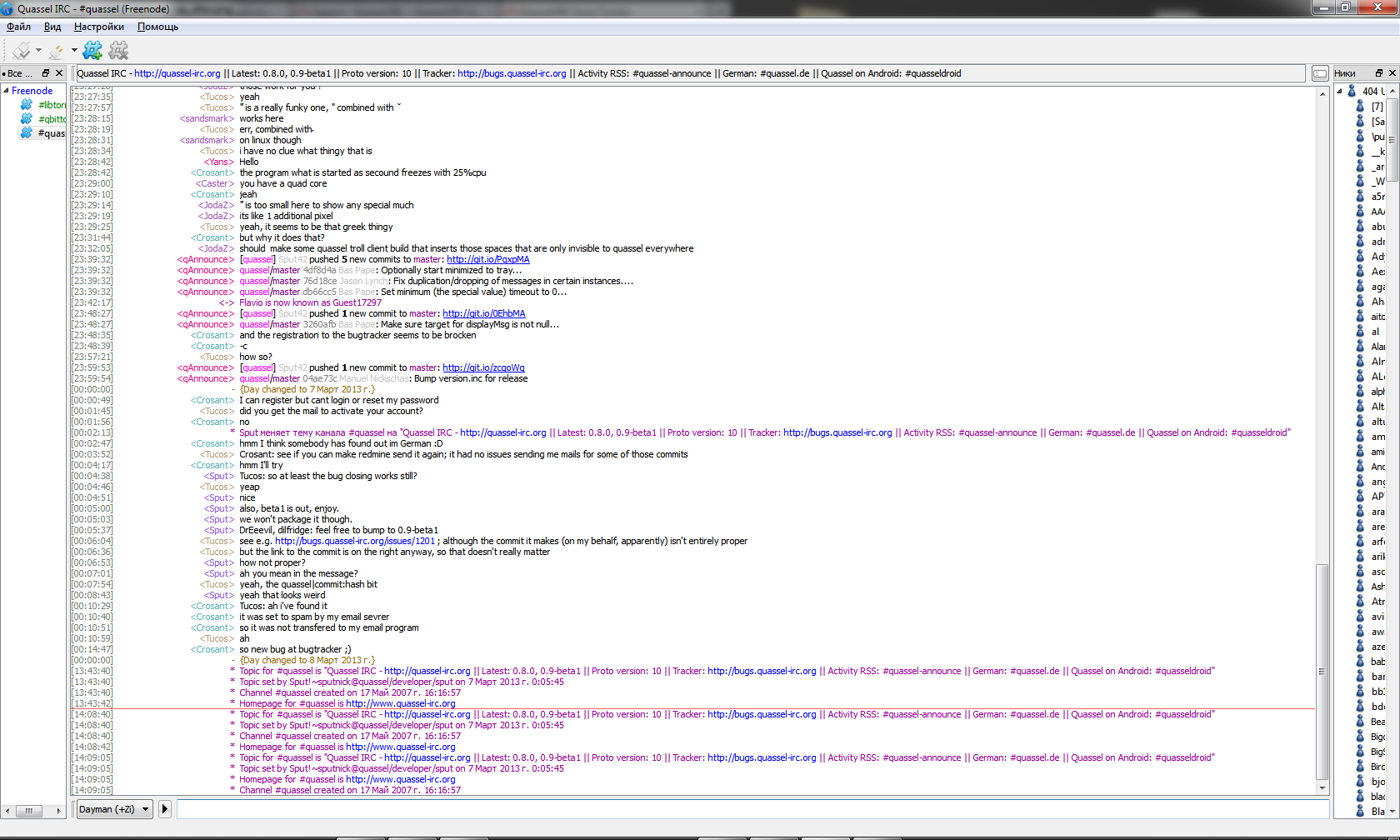Select user icon for nick starting a5r
1400x840 pixels.
pyautogui.click(x=1360, y=196)
